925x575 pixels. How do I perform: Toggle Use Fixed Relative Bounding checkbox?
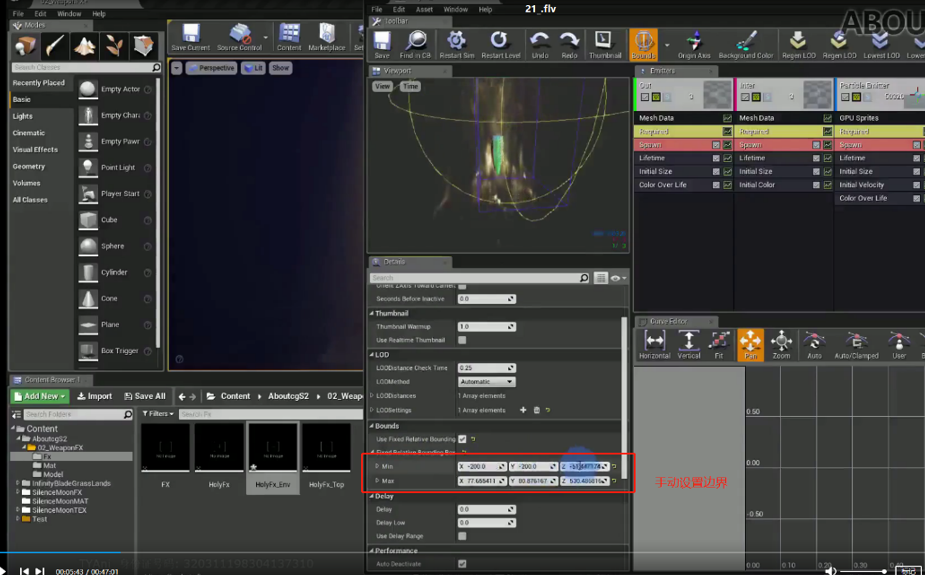[x=462, y=439]
